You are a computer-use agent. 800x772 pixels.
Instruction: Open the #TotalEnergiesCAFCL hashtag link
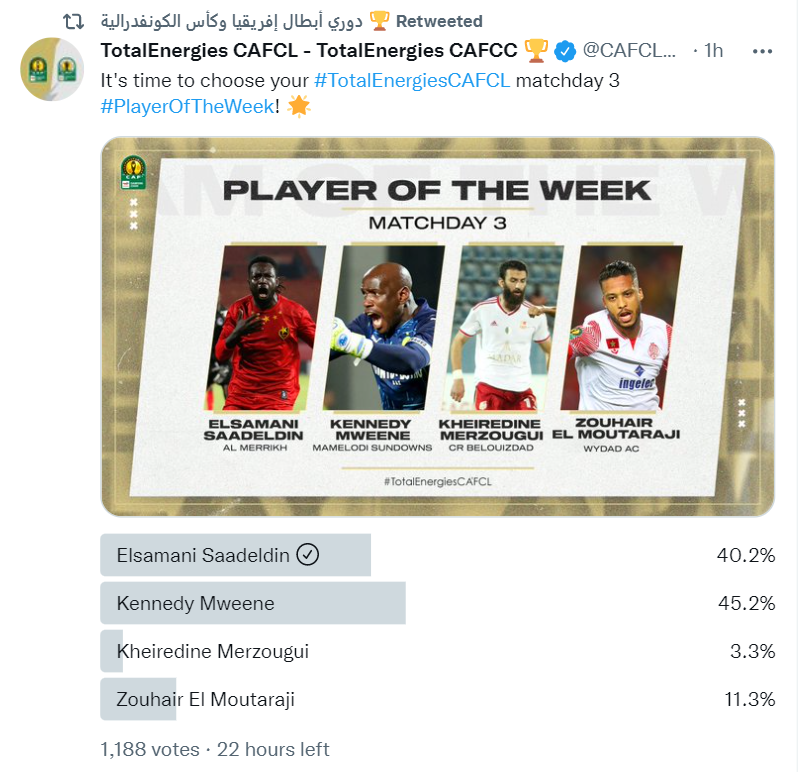point(412,81)
